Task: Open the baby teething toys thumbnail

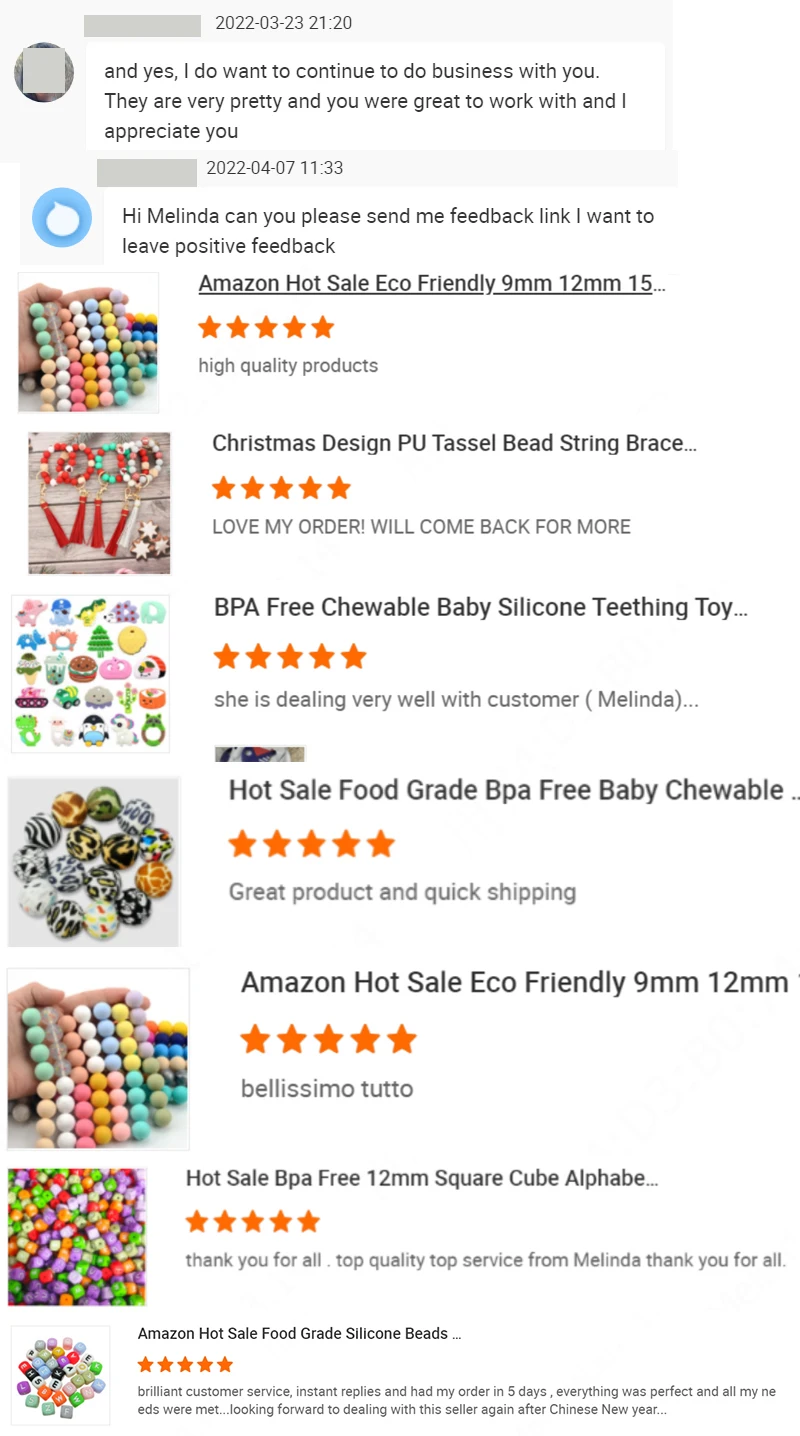Action: (x=90, y=673)
